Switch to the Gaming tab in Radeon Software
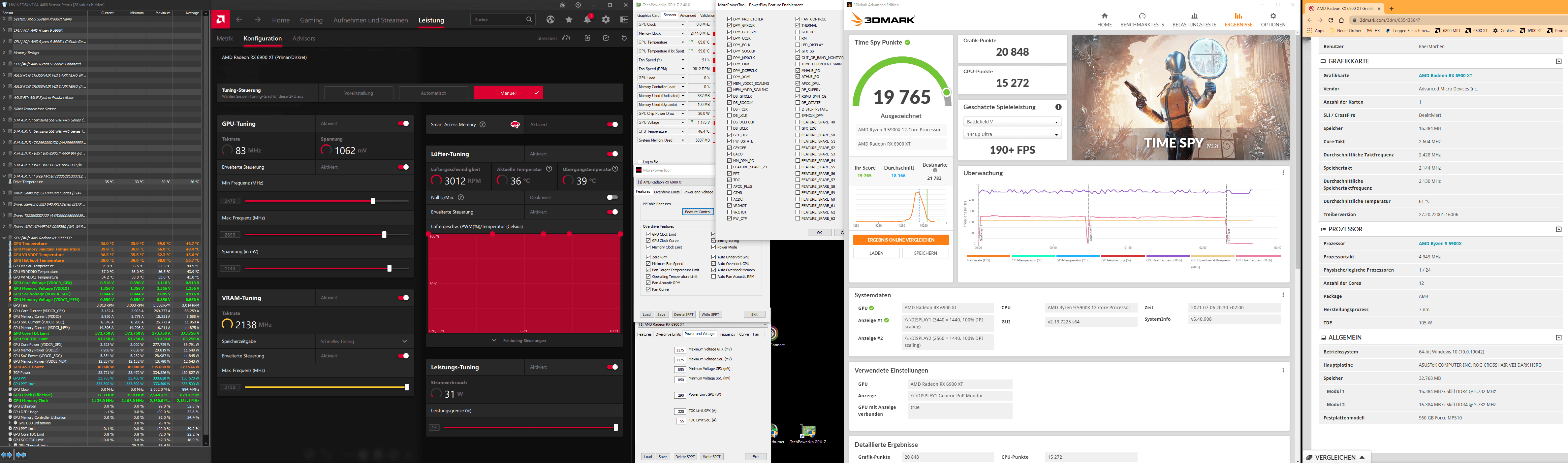Viewport: 1568px width, 463px height. pyautogui.click(x=311, y=20)
